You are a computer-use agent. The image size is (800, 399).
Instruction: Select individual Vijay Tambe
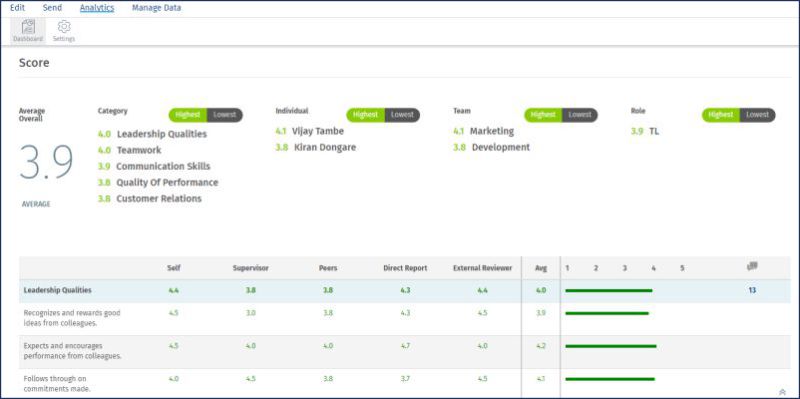click(x=318, y=131)
